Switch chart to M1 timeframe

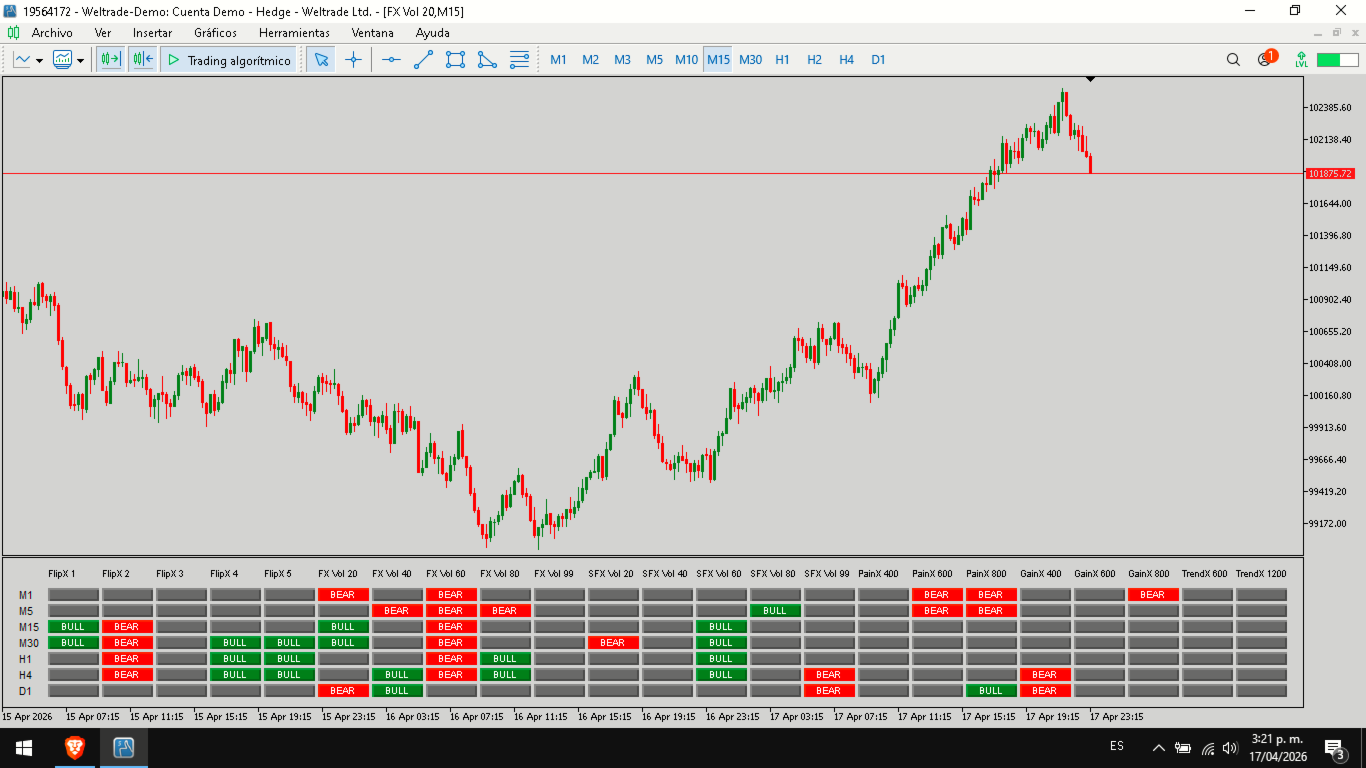pyautogui.click(x=558, y=60)
